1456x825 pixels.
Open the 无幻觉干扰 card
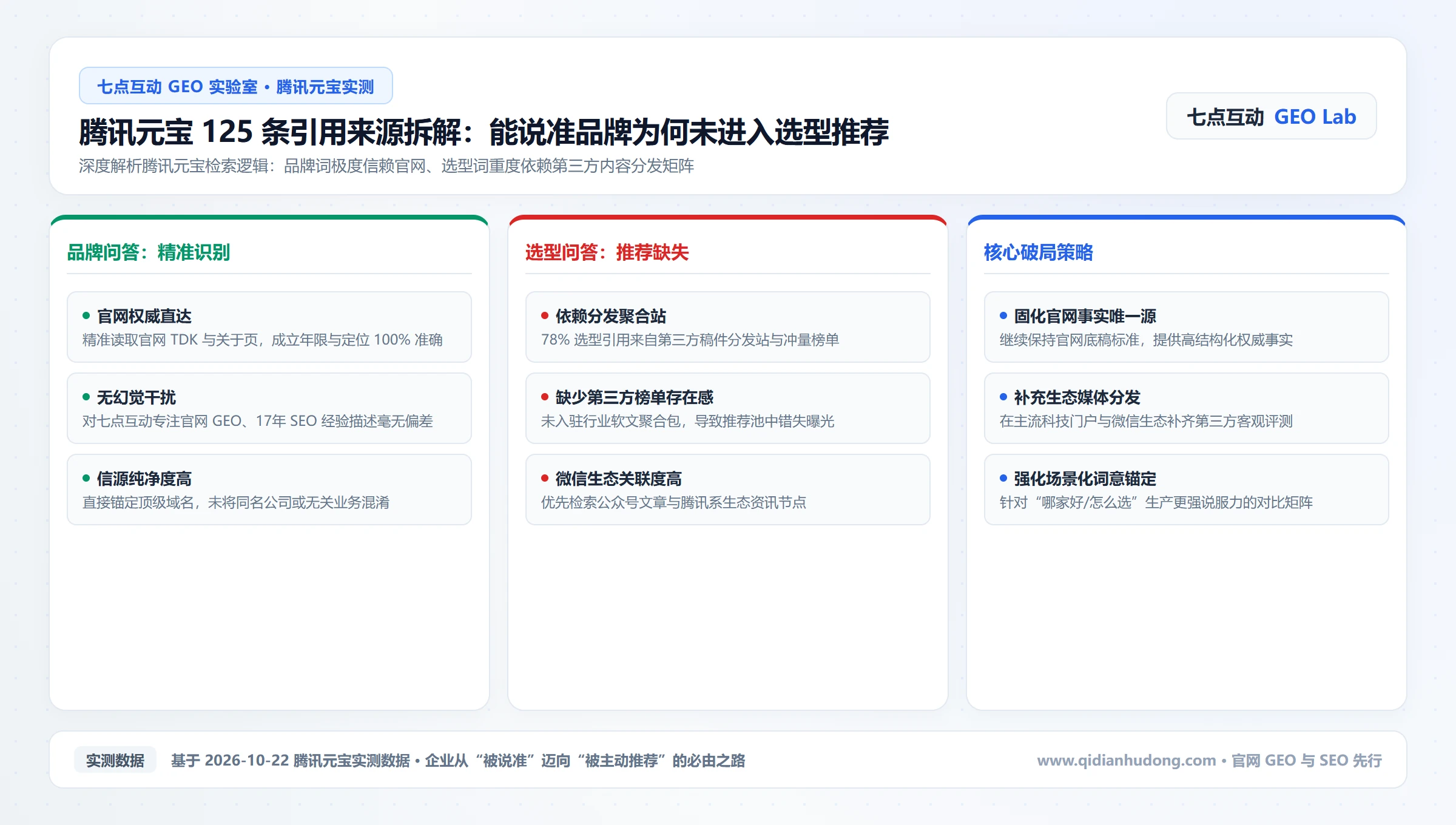click(x=269, y=408)
